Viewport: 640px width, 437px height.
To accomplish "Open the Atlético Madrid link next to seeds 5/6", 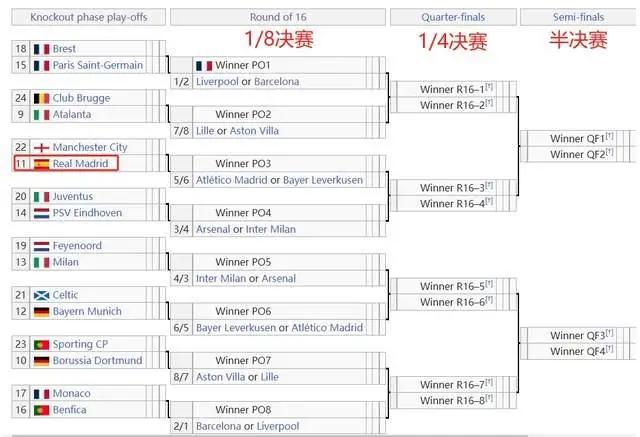I will [231, 180].
